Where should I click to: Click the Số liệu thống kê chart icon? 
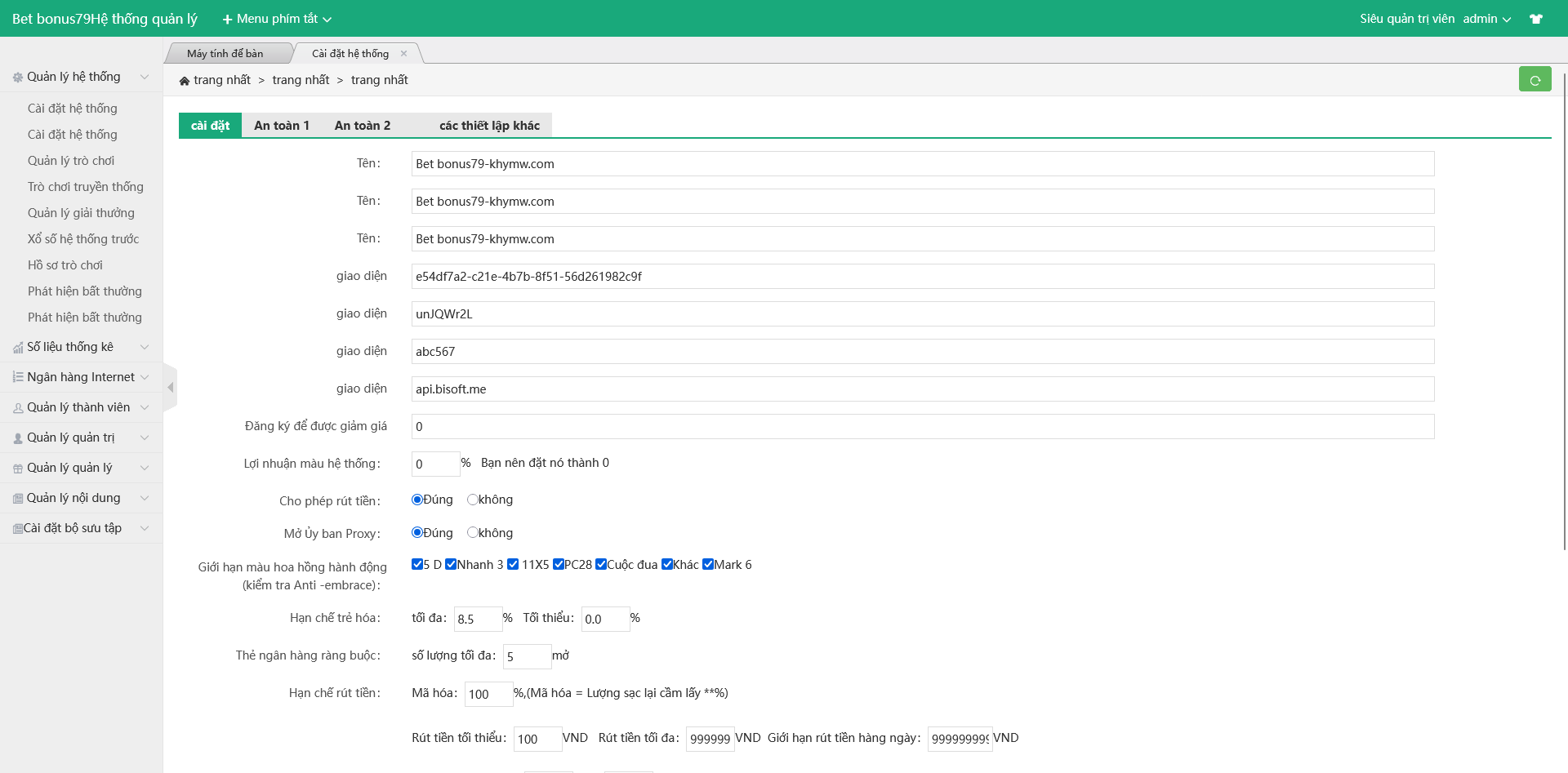click(x=18, y=348)
